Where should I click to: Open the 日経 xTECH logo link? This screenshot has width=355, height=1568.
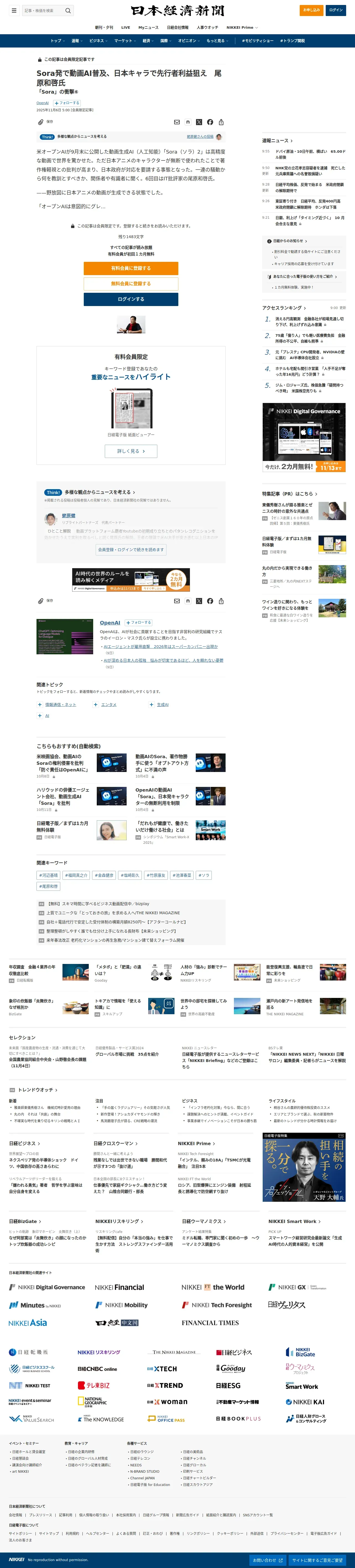pyautogui.click(x=162, y=1368)
